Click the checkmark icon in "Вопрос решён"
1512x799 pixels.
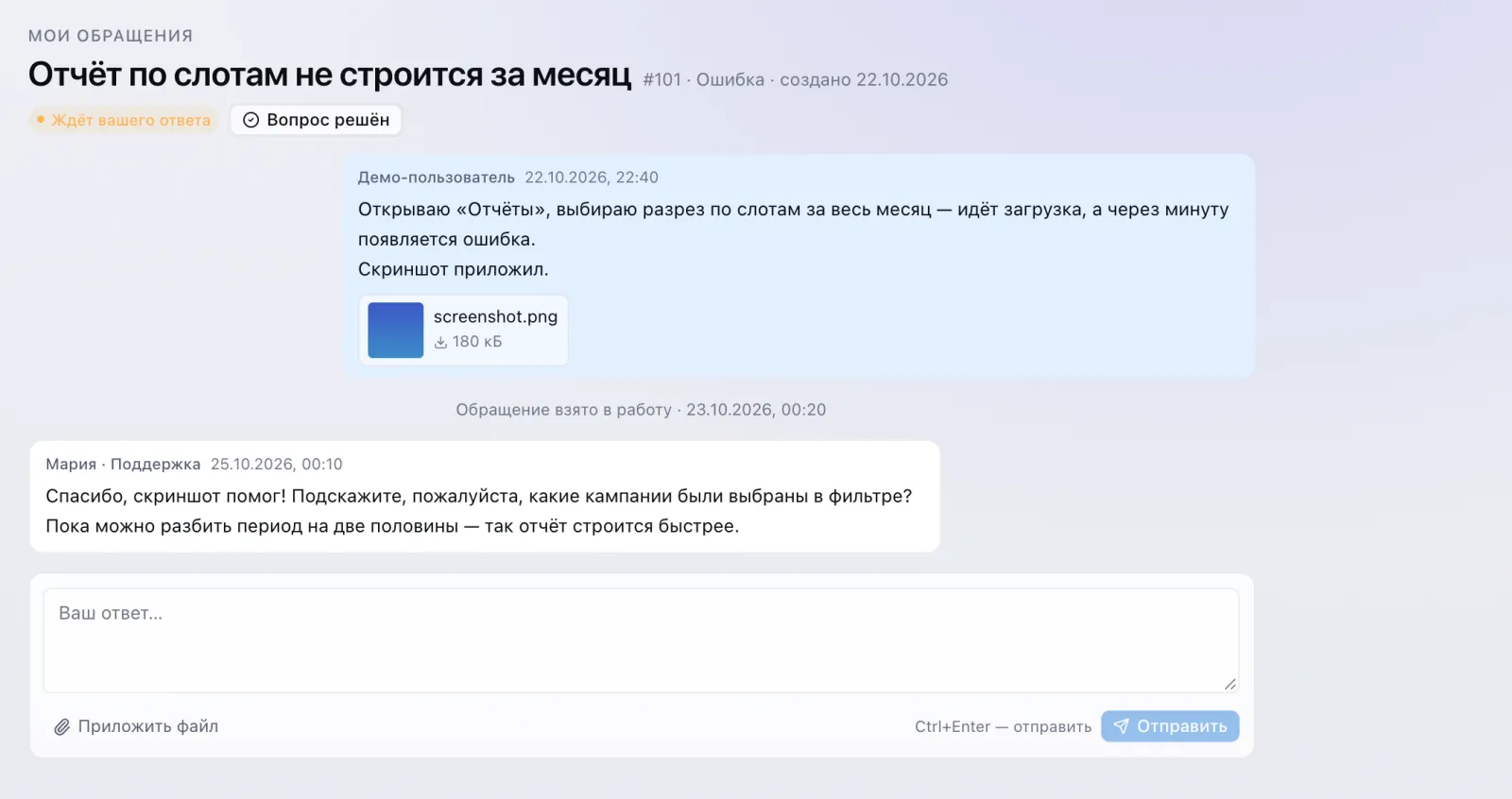tap(250, 120)
